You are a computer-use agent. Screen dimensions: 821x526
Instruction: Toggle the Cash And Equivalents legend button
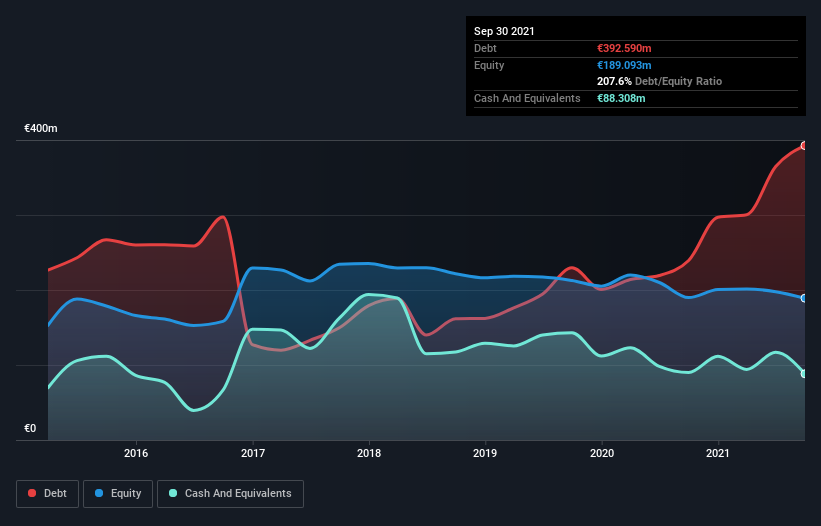[x=230, y=494]
